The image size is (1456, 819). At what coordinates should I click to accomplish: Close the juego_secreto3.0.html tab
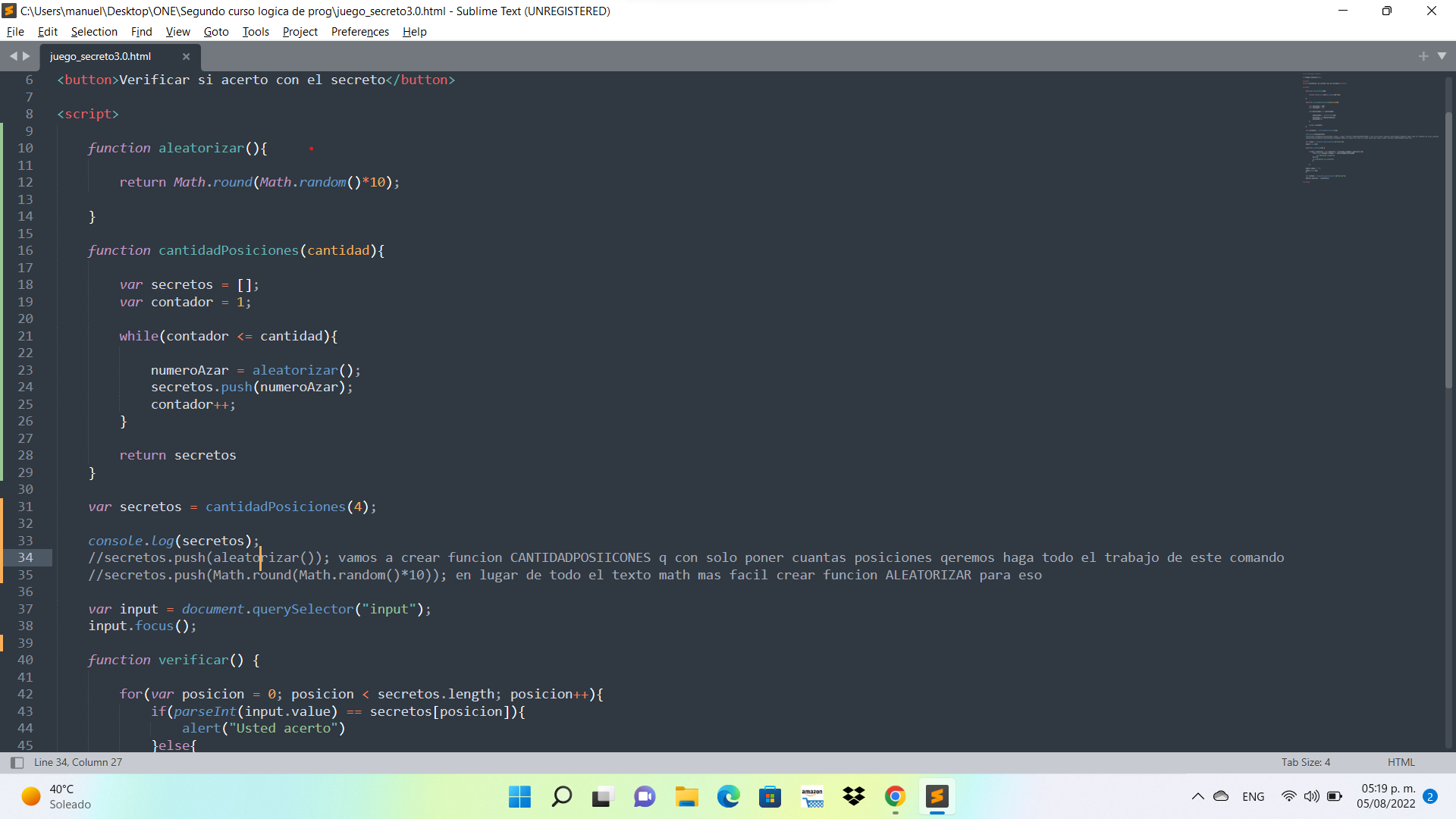[x=186, y=57]
